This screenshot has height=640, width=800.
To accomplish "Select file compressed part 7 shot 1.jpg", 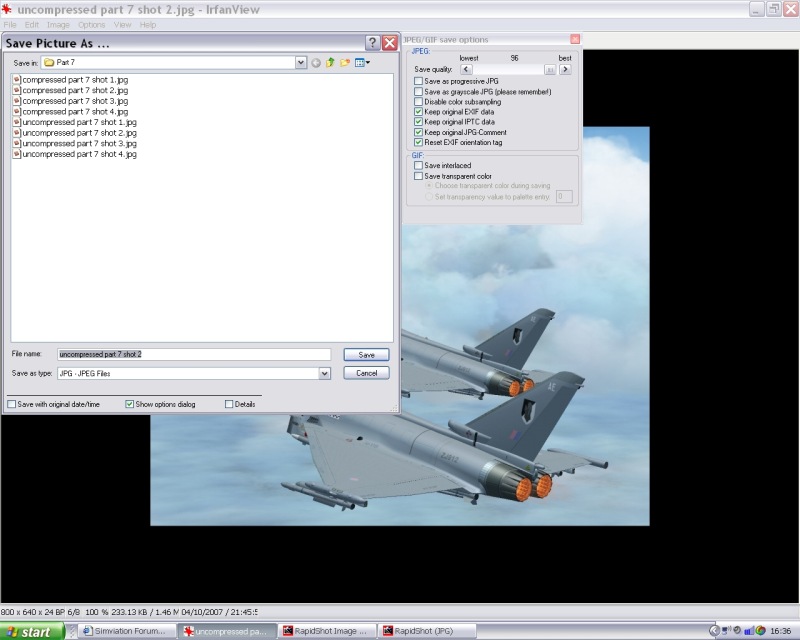I will pyautogui.click(x=75, y=79).
